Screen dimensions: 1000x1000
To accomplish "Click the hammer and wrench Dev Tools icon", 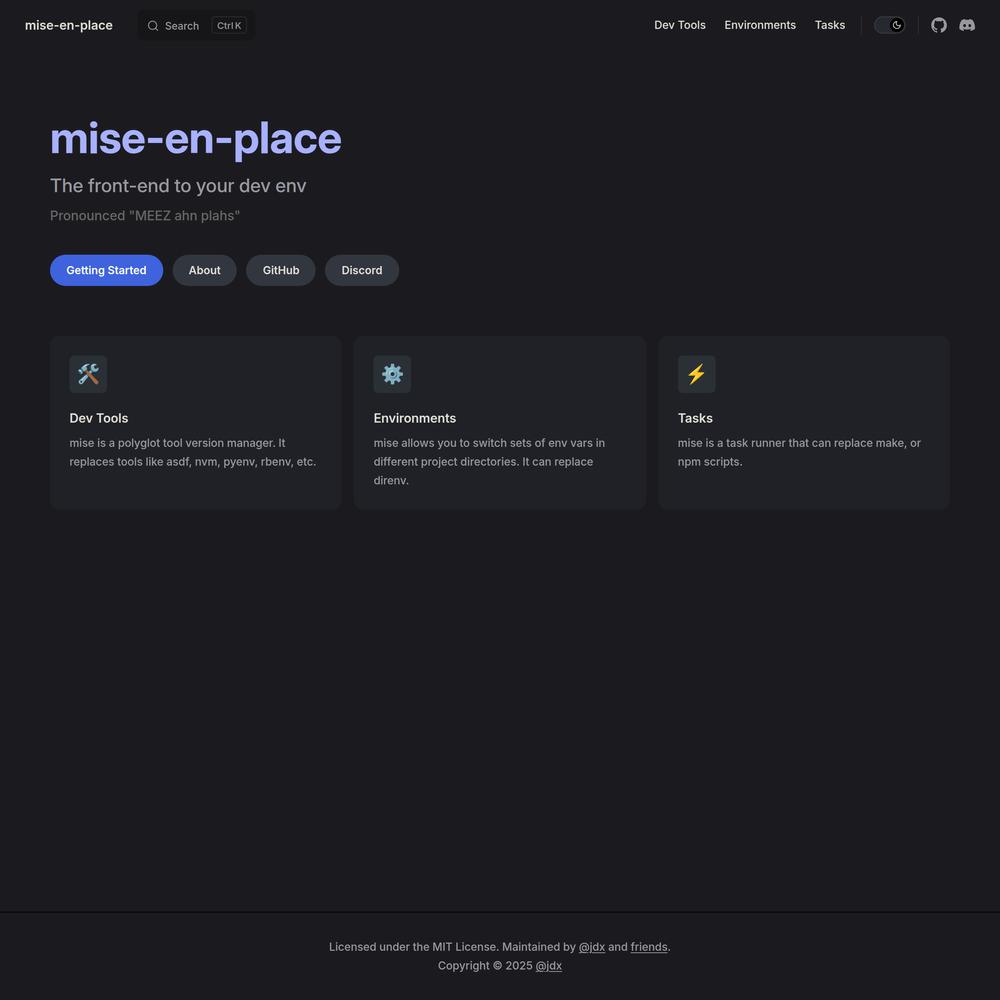I will pyautogui.click(x=88, y=374).
